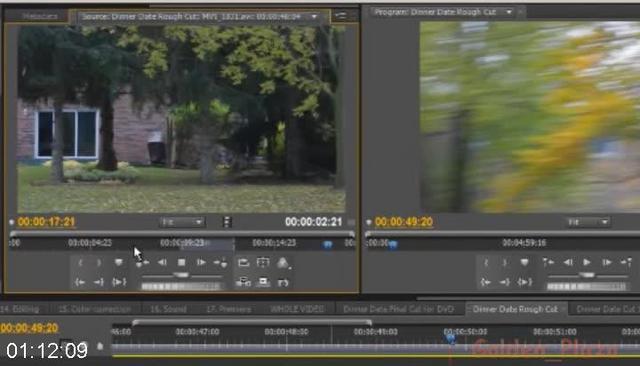Screen dimensions: 640x366
Task: Switch to the Metadata tab
Action: tap(40, 16)
